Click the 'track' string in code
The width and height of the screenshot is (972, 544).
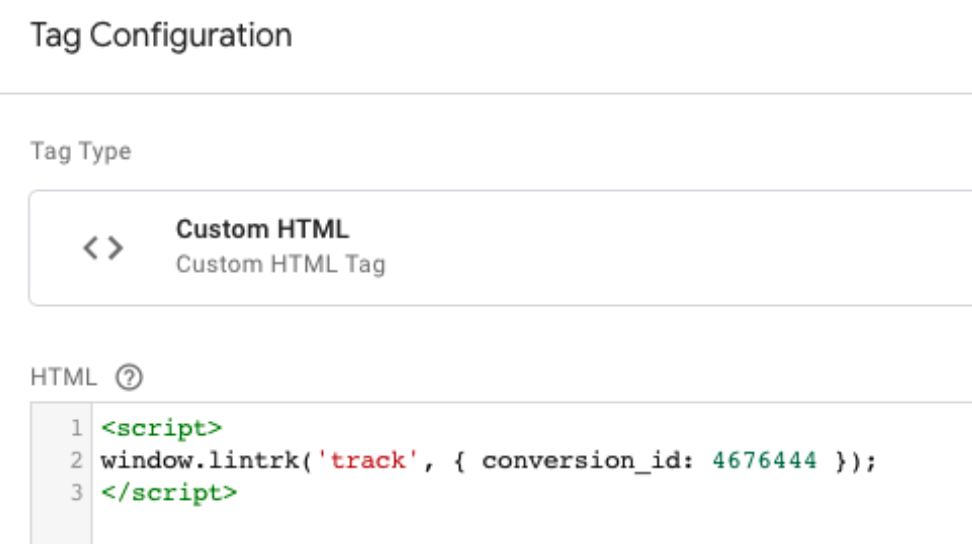(367, 460)
